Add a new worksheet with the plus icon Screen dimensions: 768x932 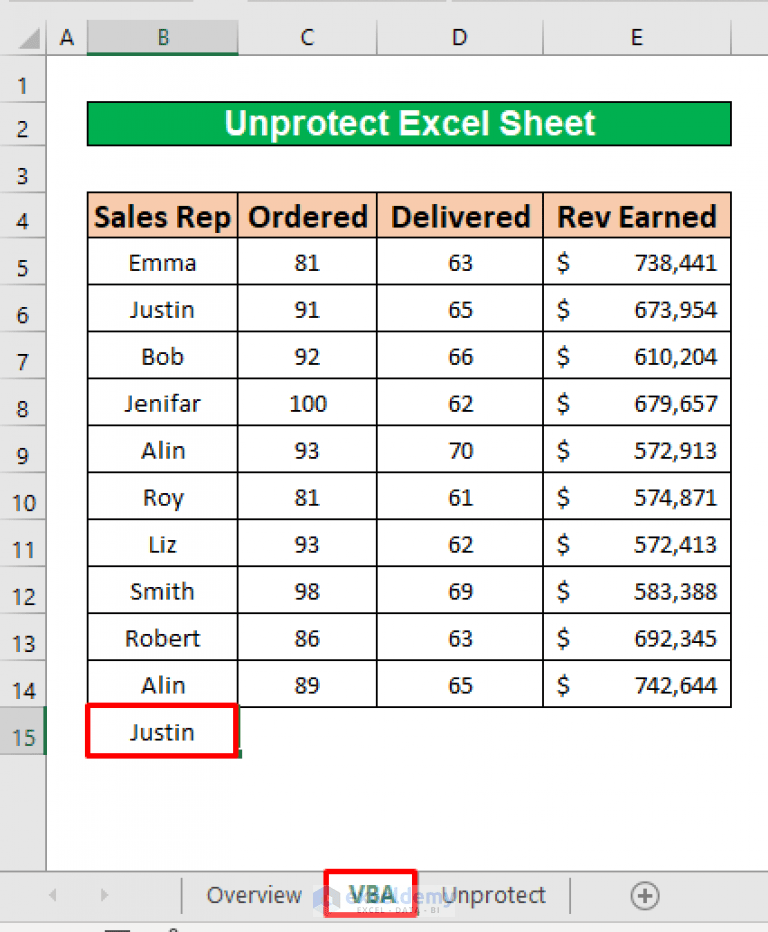(x=644, y=896)
